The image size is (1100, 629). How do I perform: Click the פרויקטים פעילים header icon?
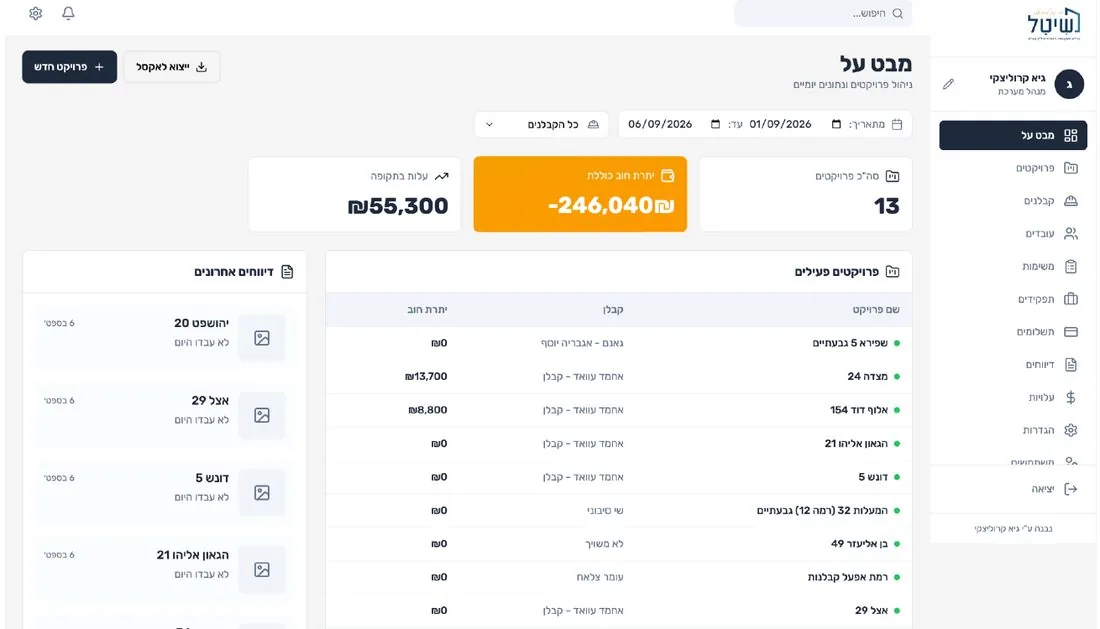click(x=892, y=271)
